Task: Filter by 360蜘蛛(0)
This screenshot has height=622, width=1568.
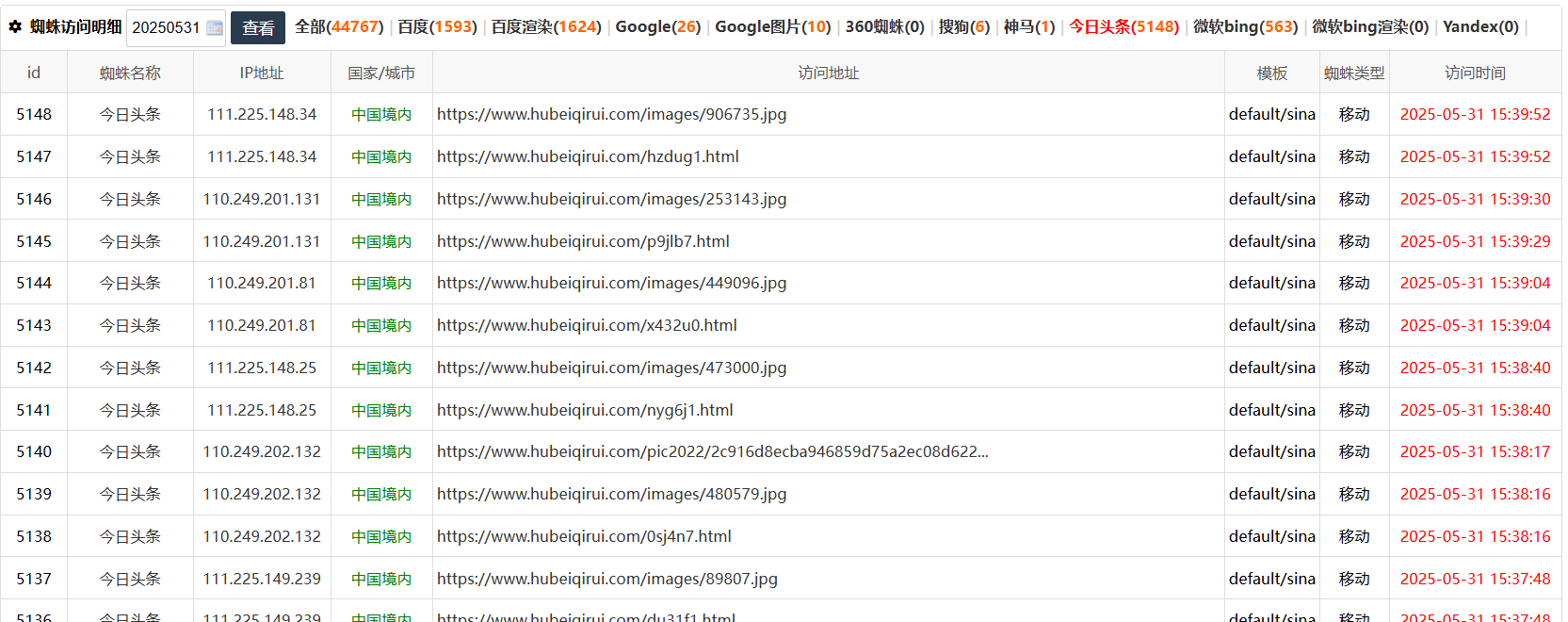Action: pyautogui.click(x=885, y=27)
